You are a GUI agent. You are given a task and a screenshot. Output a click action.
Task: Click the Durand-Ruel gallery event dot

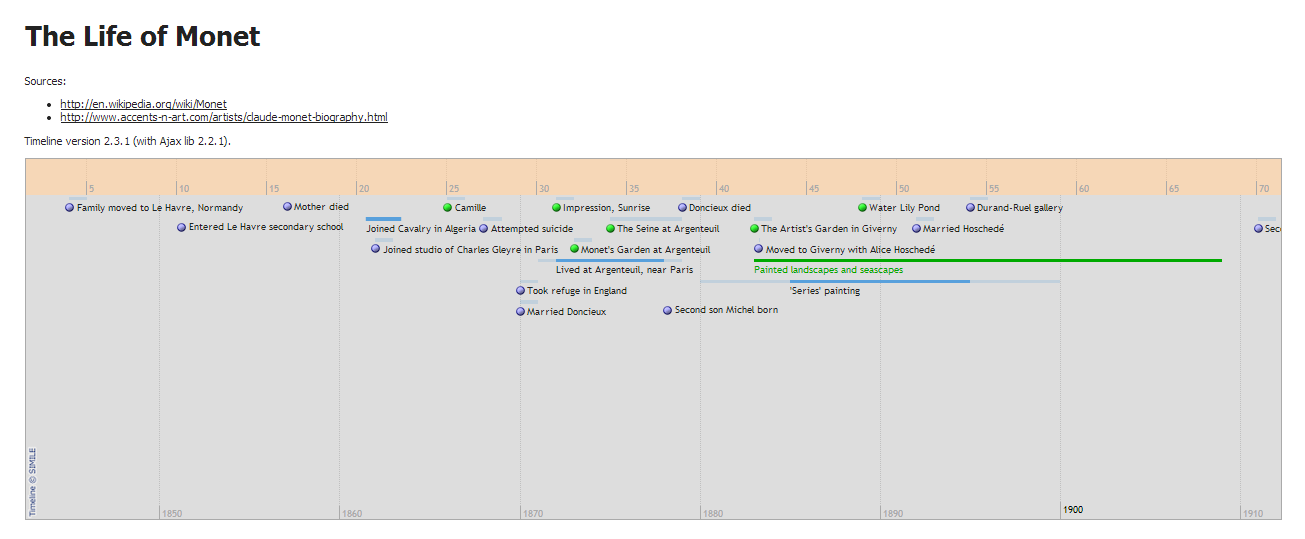click(x=970, y=208)
